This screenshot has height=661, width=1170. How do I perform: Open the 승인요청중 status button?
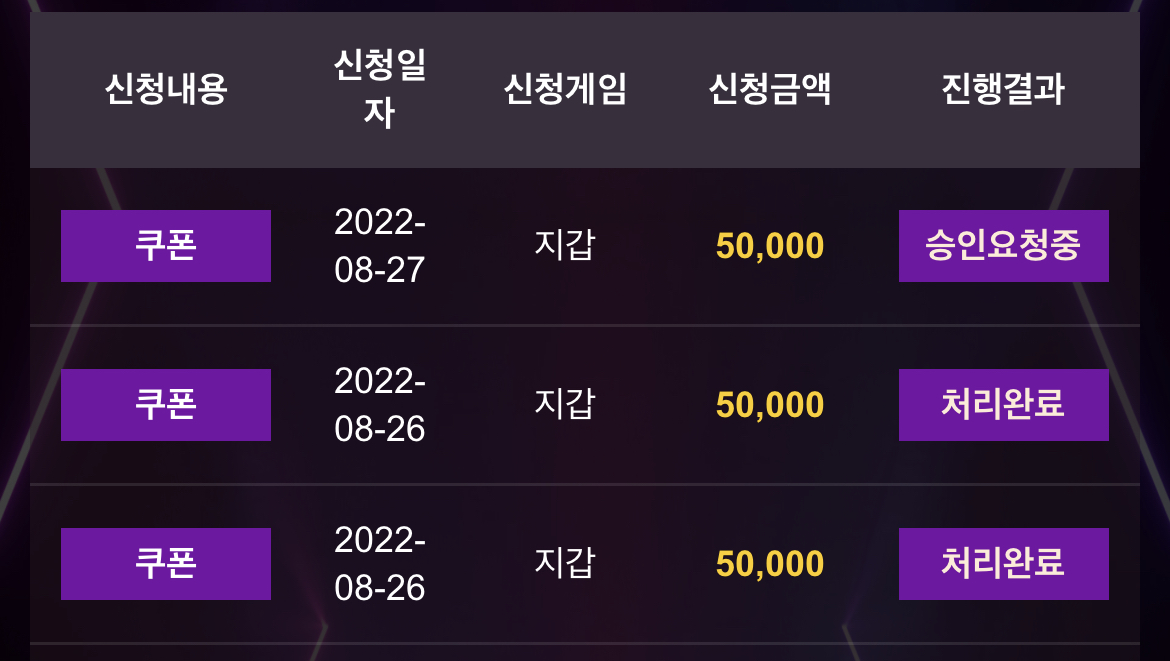(x=1004, y=246)
